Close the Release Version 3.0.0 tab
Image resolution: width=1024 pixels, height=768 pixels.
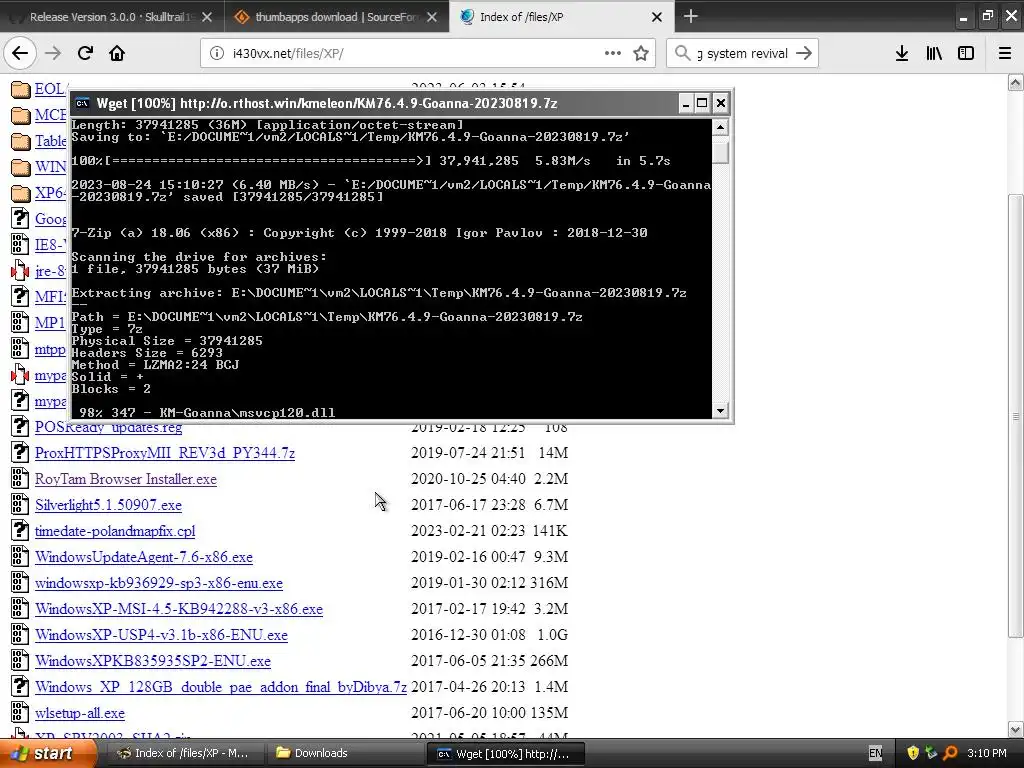(207, 17)
